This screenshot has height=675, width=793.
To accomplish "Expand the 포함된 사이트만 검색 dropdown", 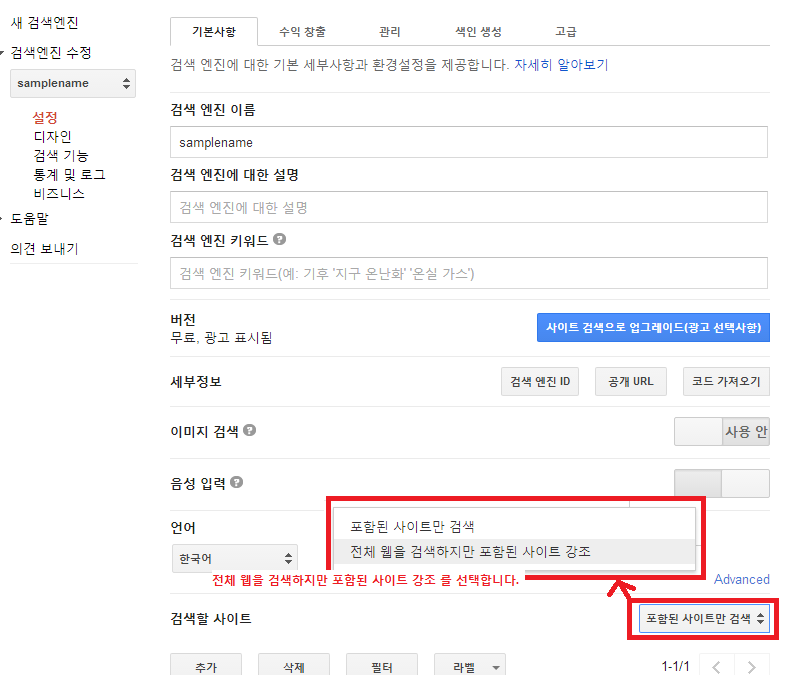I will [x=705, y=619].
